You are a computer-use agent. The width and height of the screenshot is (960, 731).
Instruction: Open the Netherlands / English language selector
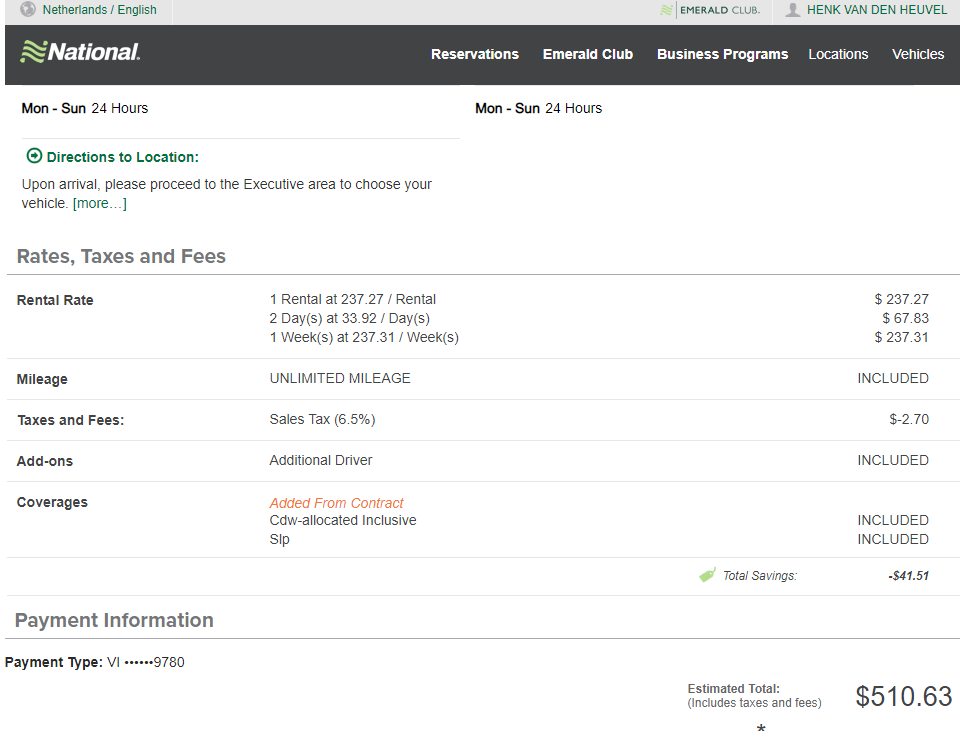point(99,10)
